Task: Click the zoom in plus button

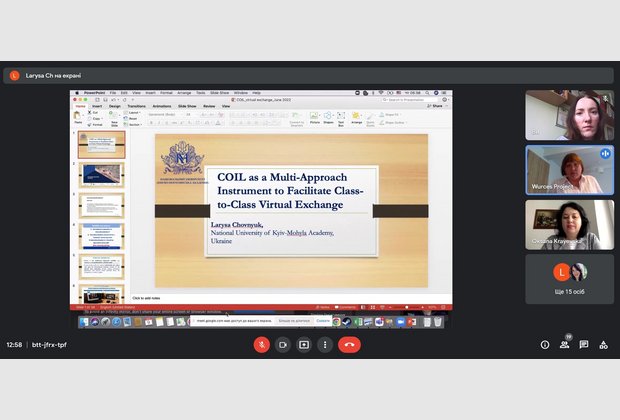Action: pyautogui.click(x=422, y=307)
